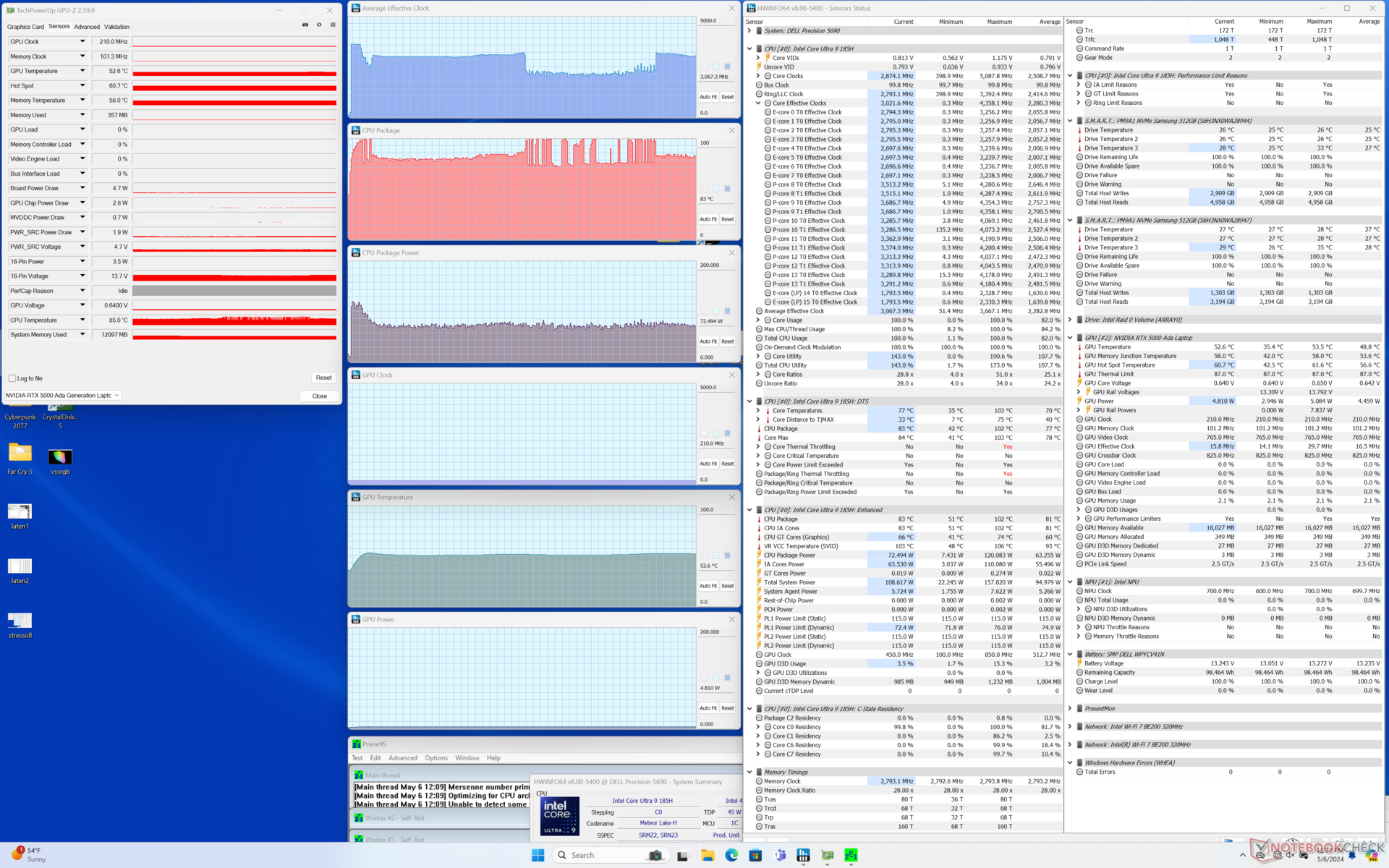Viewport: 1389px width, 868px height.
Task: Open the Windows Start menu
Action: coord(538,855)
